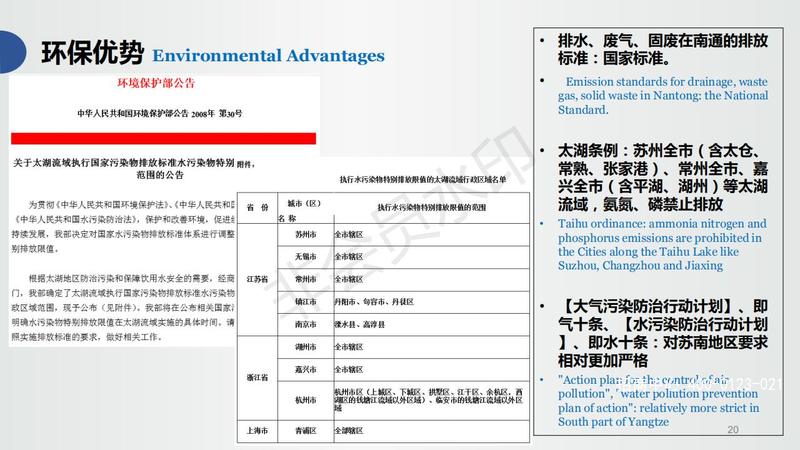This screenshot has width=800, height=450.
Task: Click the blue semicircle decoration beside title
Action: click(x=13, y=52)
